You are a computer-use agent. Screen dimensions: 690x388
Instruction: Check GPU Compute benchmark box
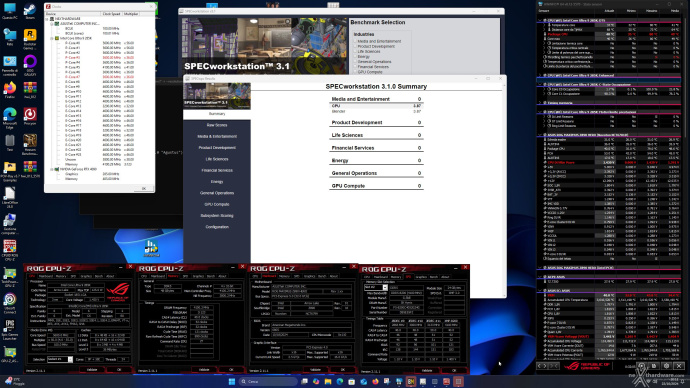(x=355, y=72)
